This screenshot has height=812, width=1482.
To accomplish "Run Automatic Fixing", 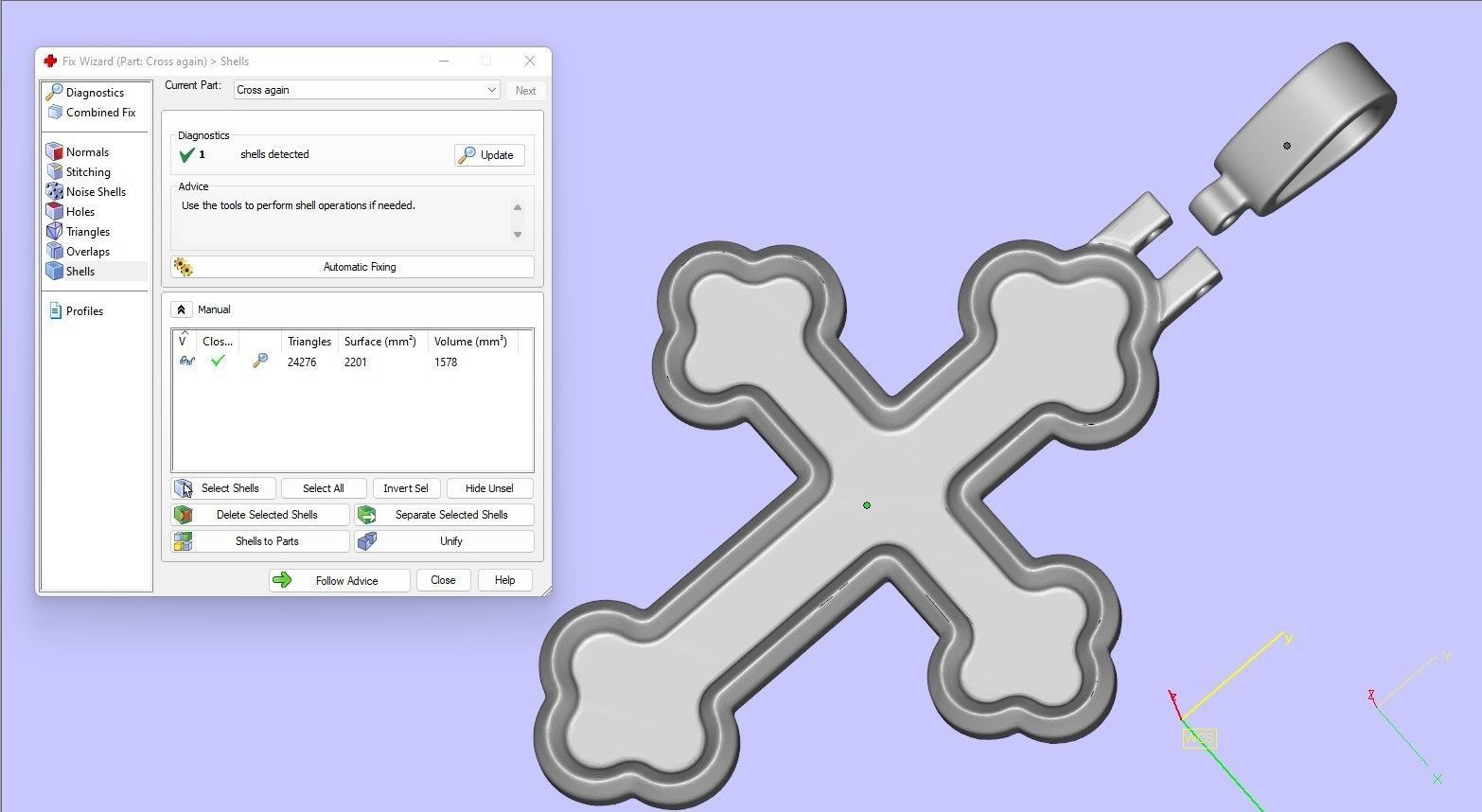I will click(352, 267).
